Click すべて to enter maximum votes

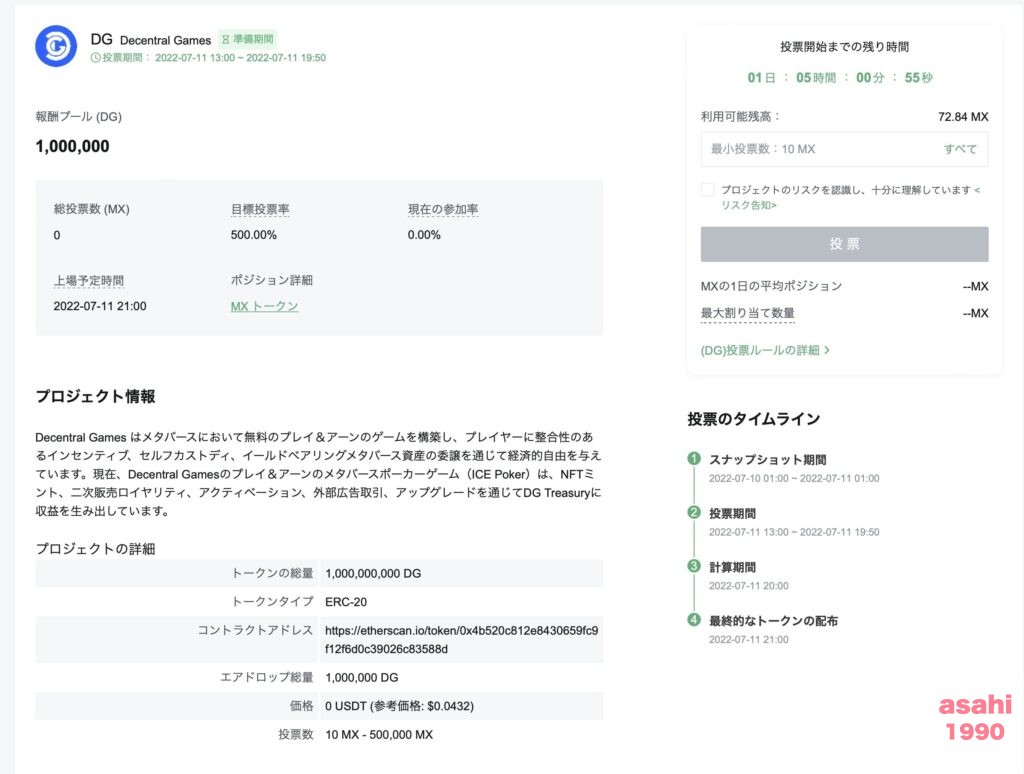(x=960, y=149)
